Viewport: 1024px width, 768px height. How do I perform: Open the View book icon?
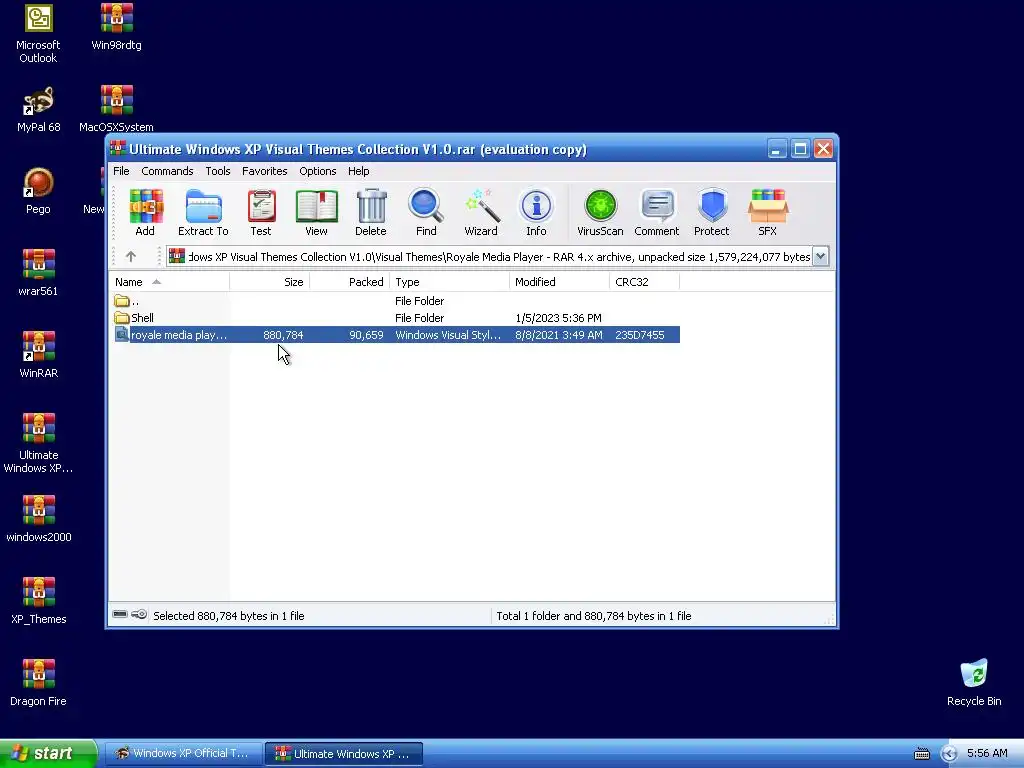pyautogui.click(x=317, y=212)
